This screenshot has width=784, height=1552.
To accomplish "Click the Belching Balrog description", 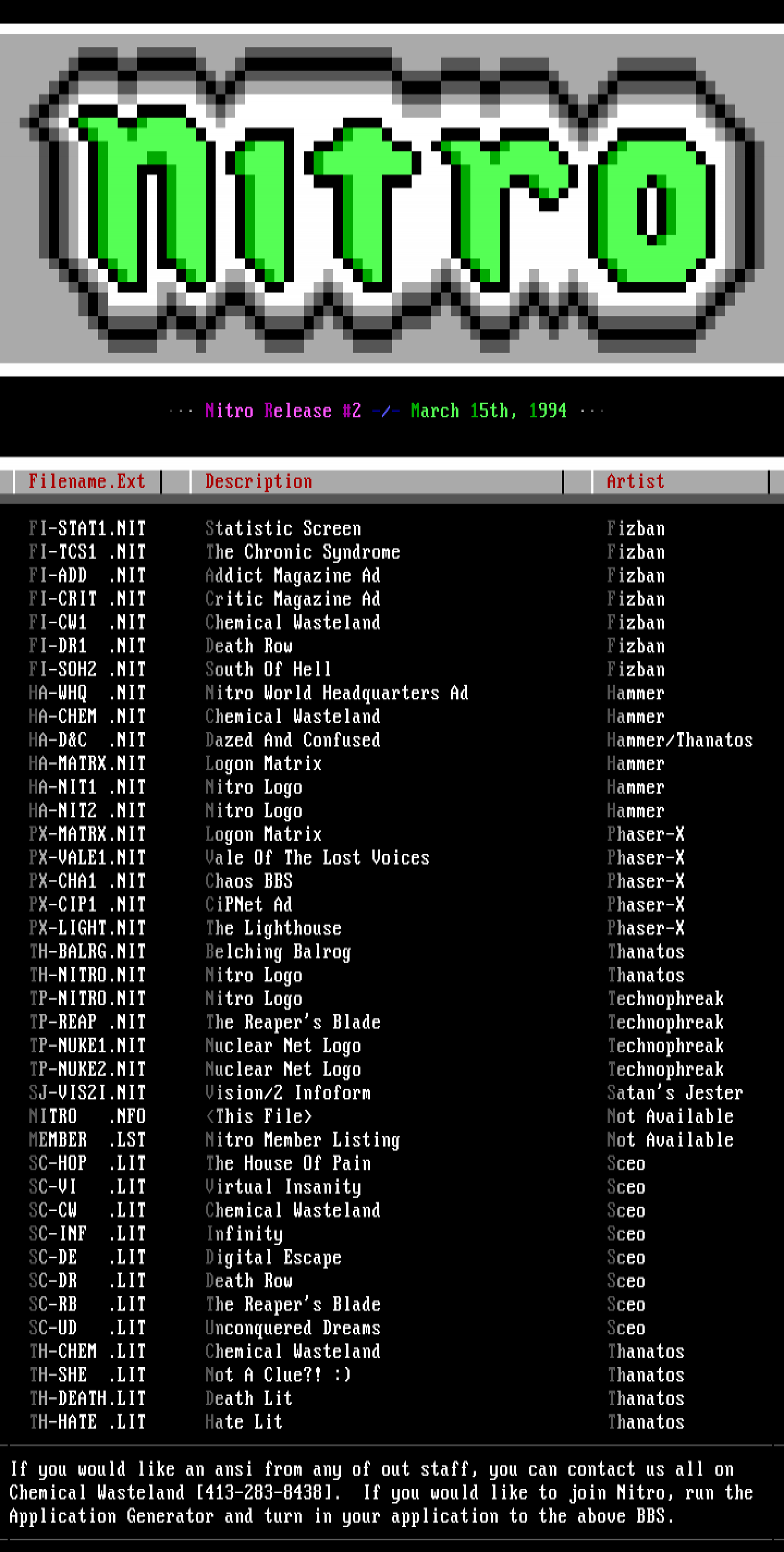I will point(278,952).
